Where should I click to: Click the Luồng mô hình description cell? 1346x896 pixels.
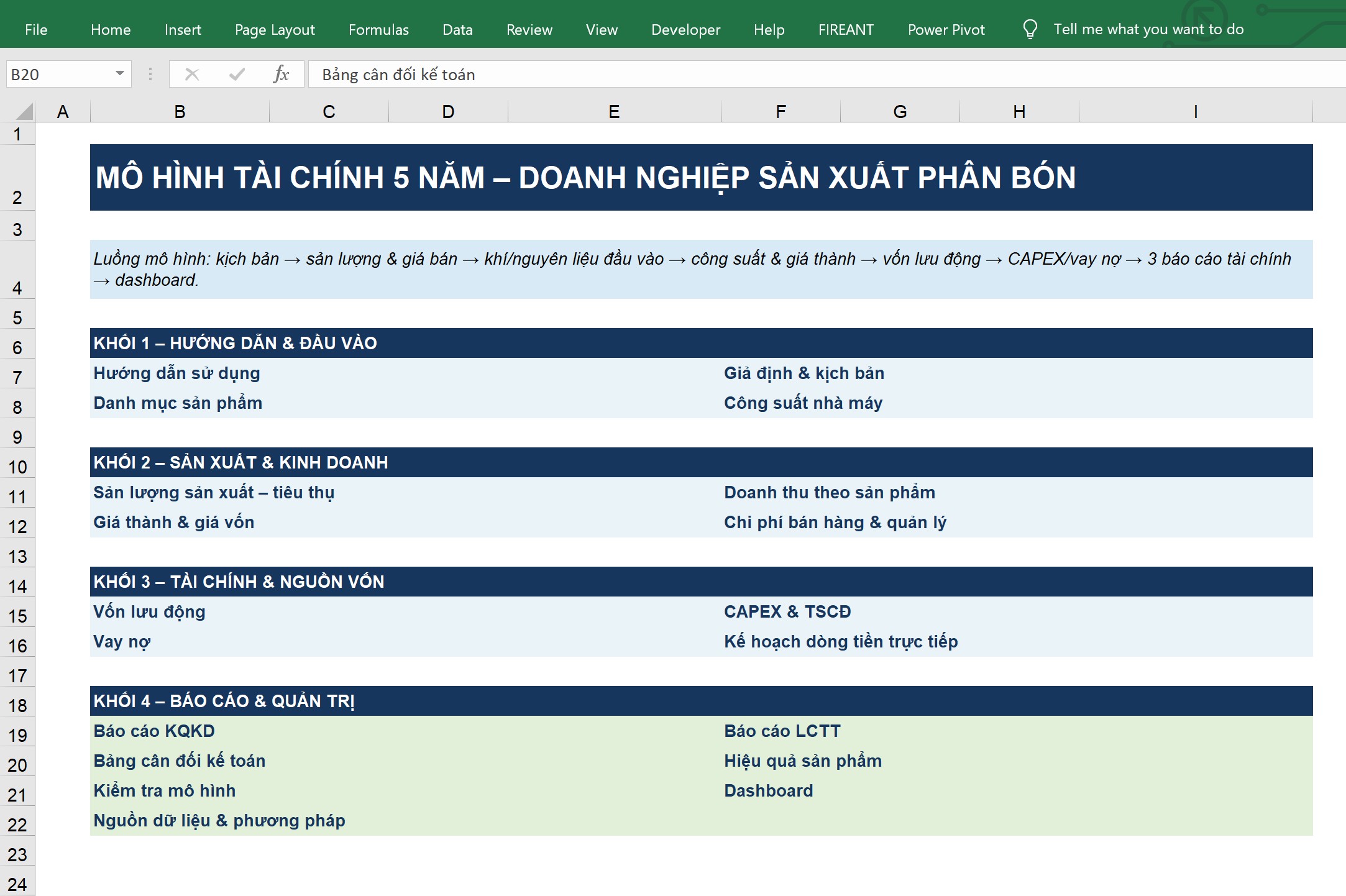(701, 269)
